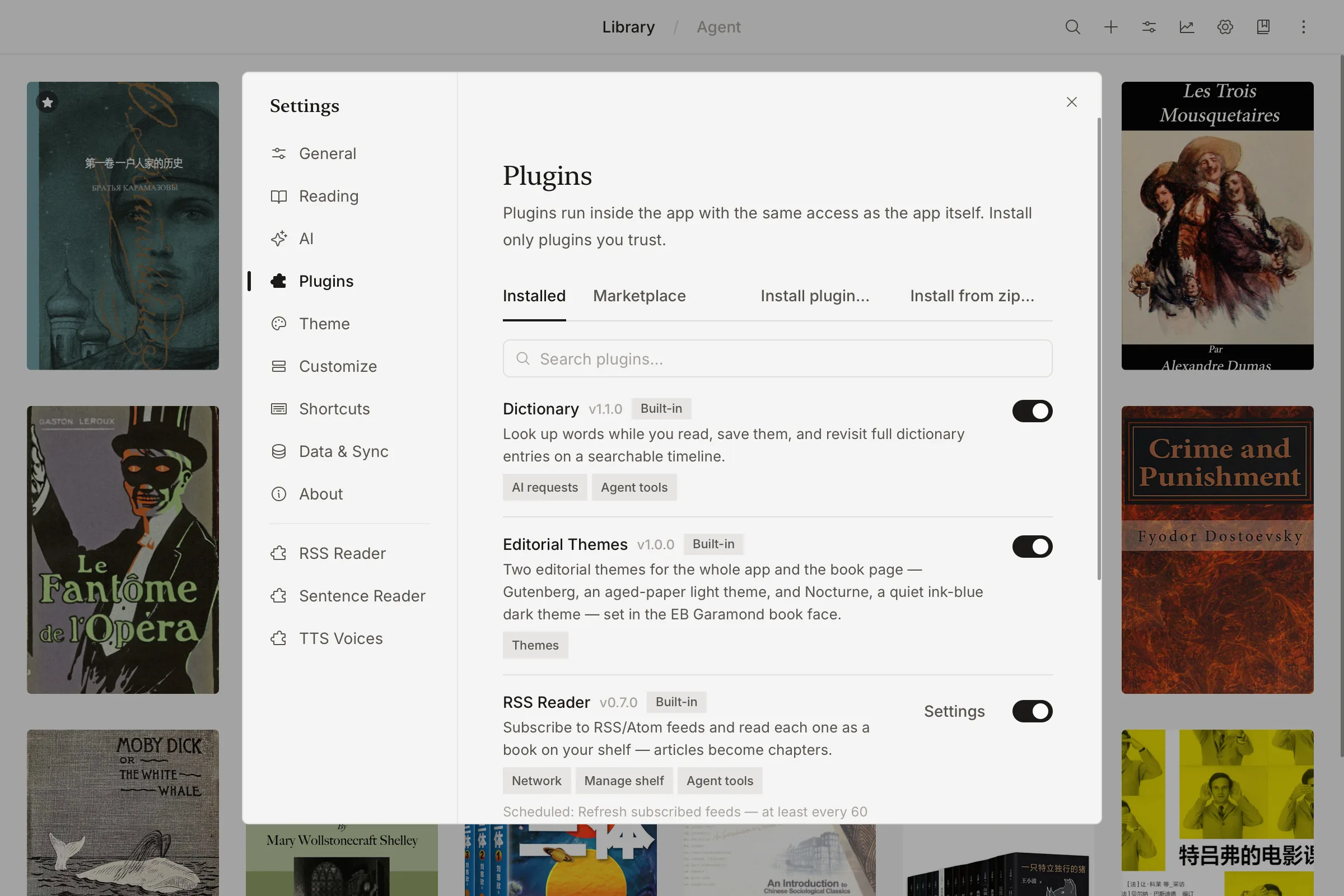Screen dimensions: 1344x896
Task: Open Crime and Punishment book cover
Action: [x=1217, y=550]
